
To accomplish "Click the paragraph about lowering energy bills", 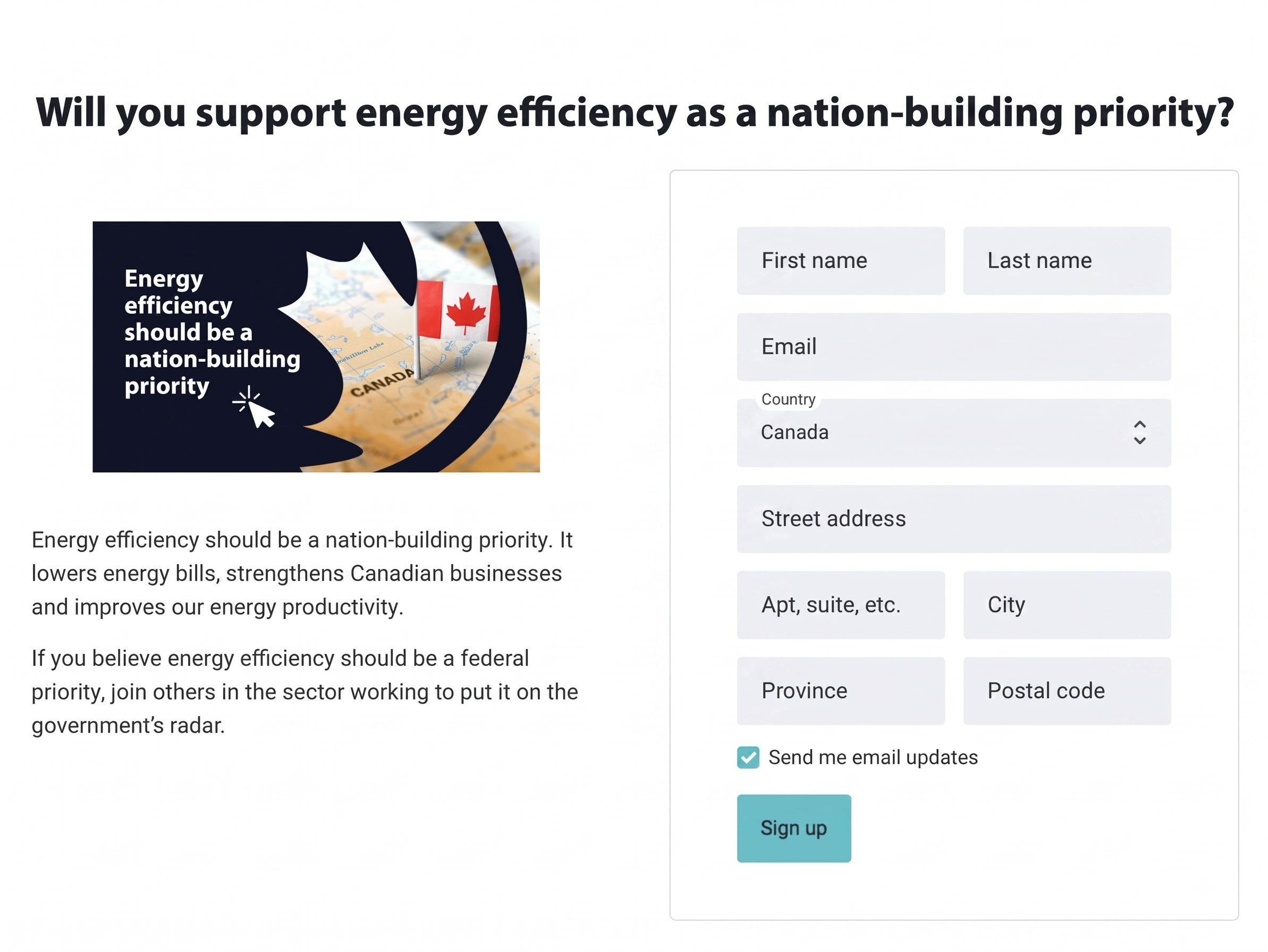I will pos(303,573).
